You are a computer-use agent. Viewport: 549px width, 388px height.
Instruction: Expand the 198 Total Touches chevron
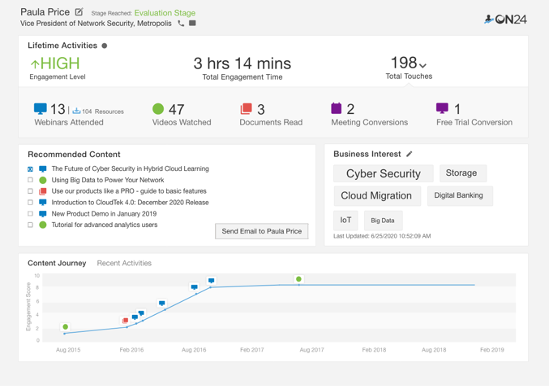point(423,65)
